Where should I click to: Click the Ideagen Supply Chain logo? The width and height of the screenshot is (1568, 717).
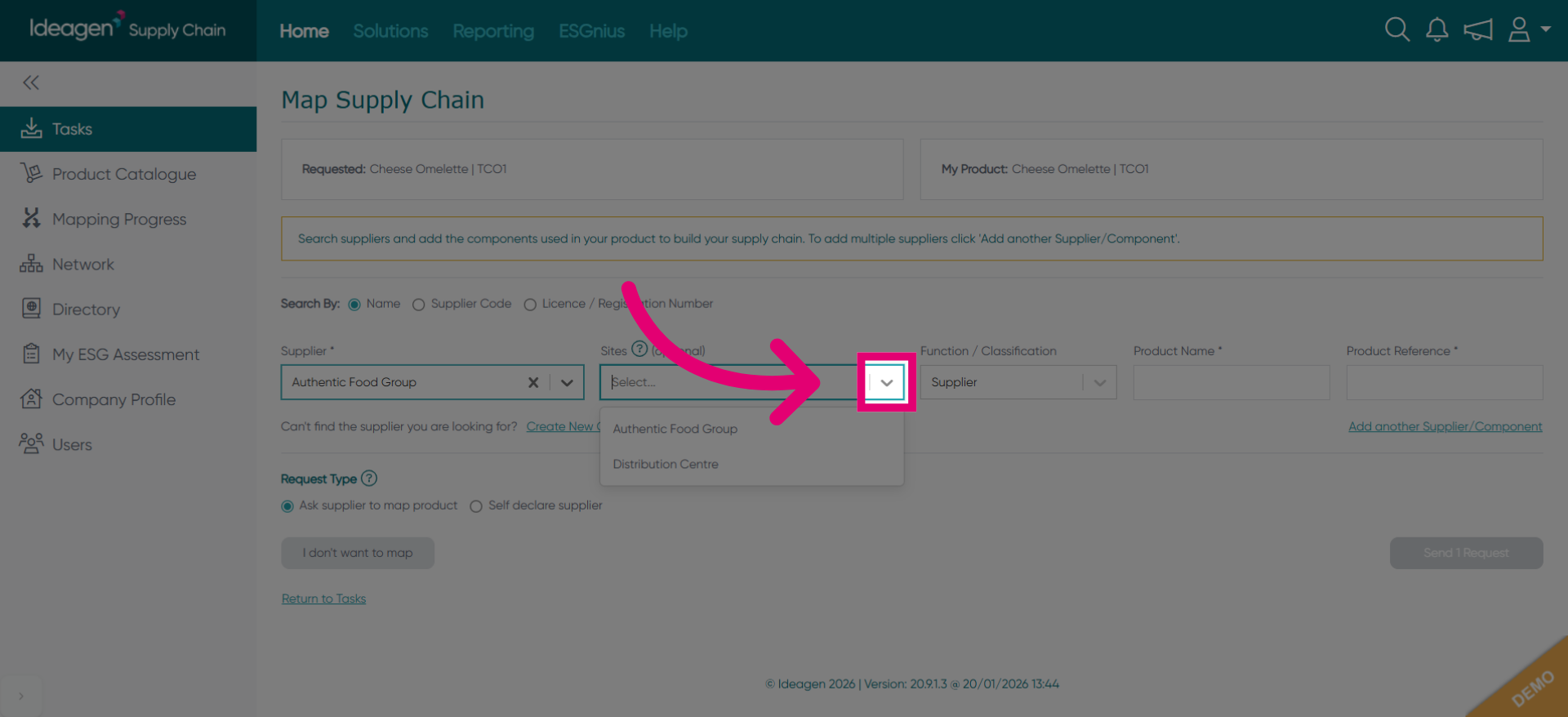click(127, 29)
